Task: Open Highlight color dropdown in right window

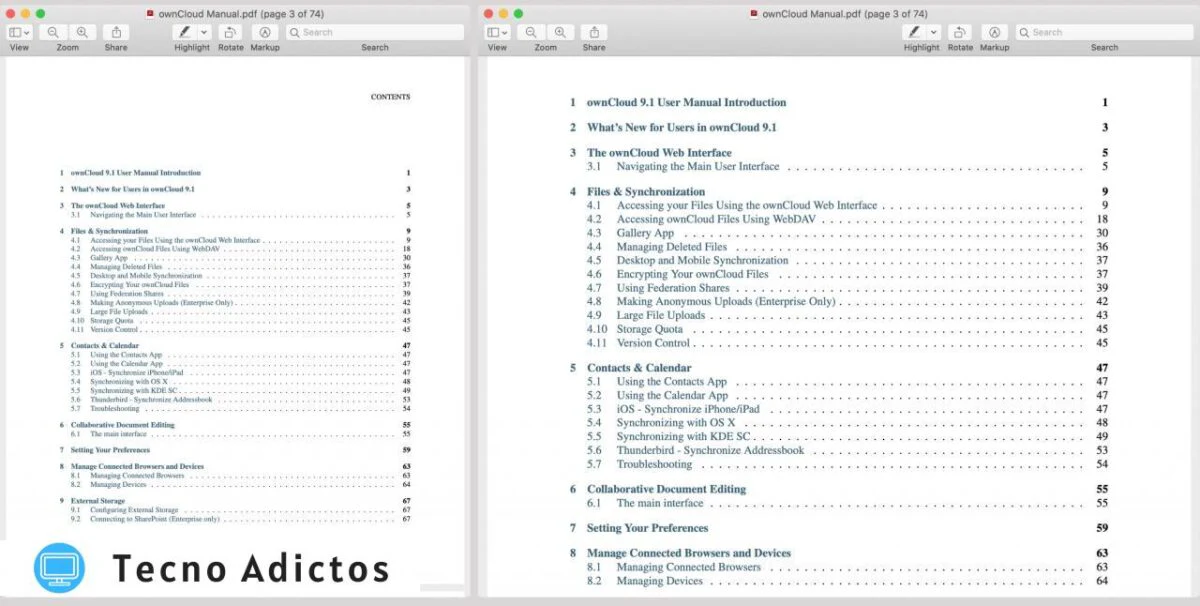Action: (x=934, y=32)
